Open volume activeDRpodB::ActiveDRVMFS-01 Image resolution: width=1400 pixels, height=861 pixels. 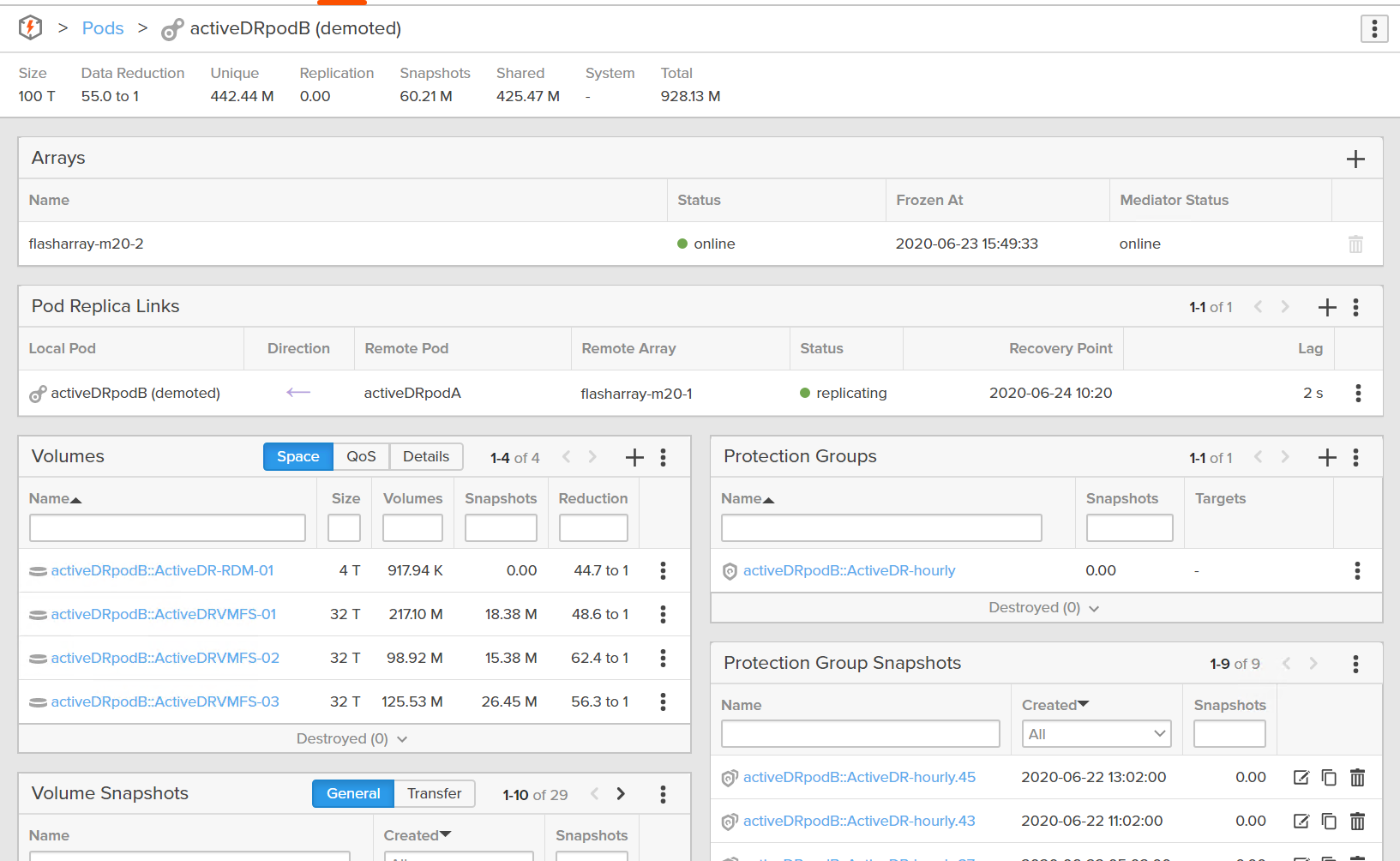point(163,614)
